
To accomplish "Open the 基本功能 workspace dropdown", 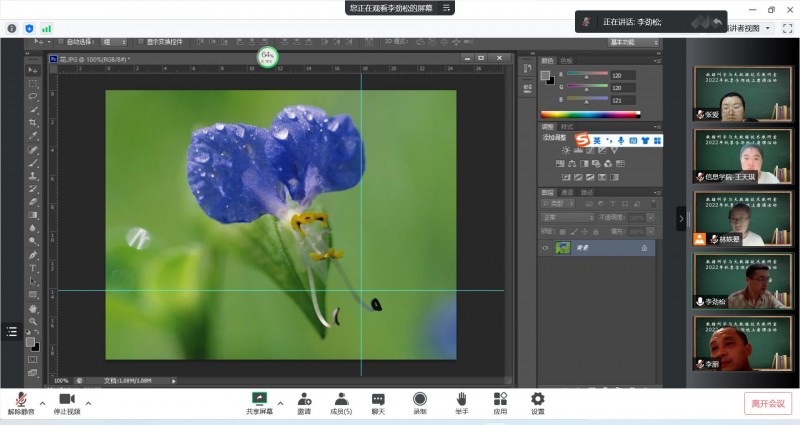I will (632, 42).
